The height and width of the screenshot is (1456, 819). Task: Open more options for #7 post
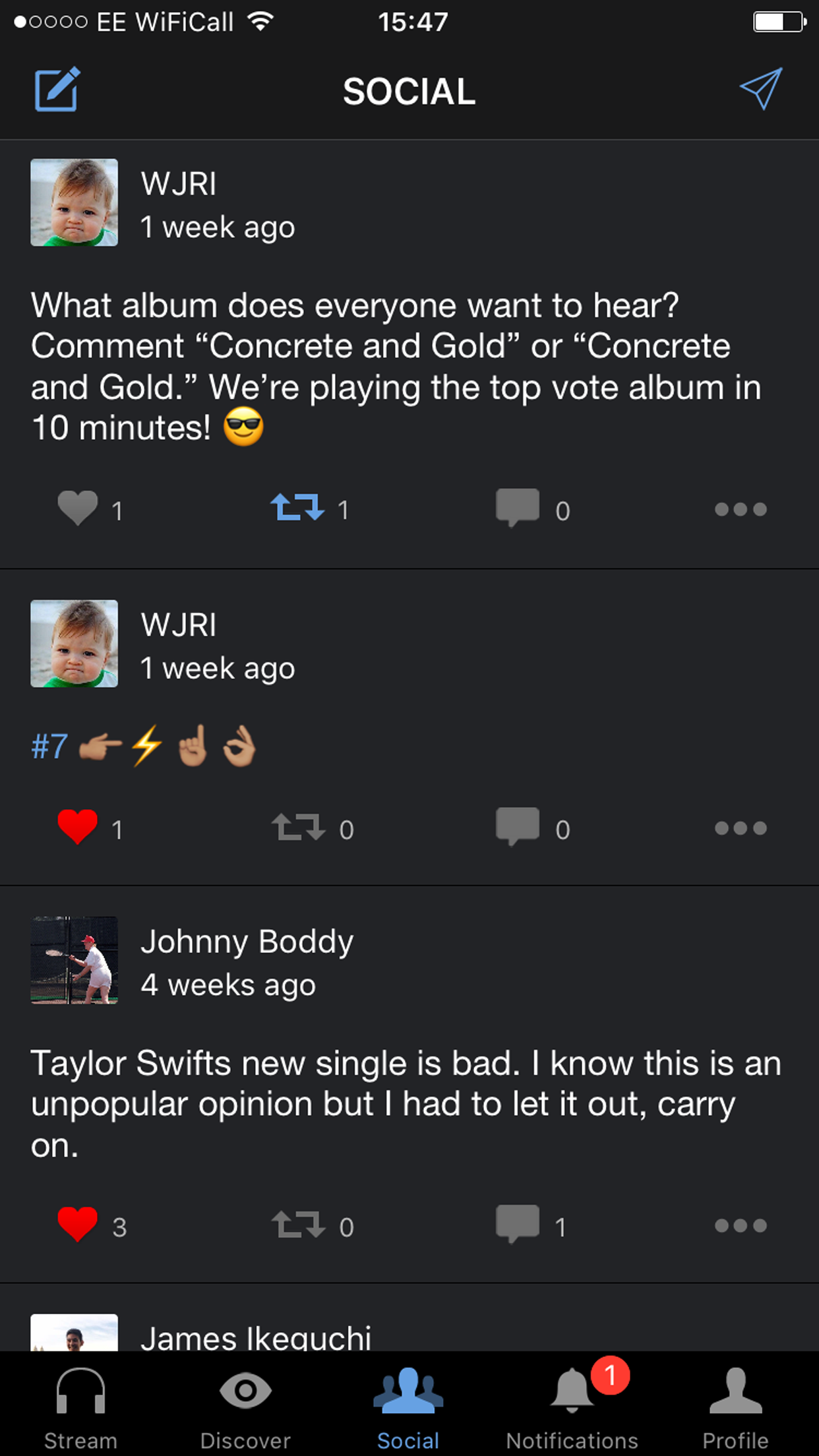[x=741, y=828]
